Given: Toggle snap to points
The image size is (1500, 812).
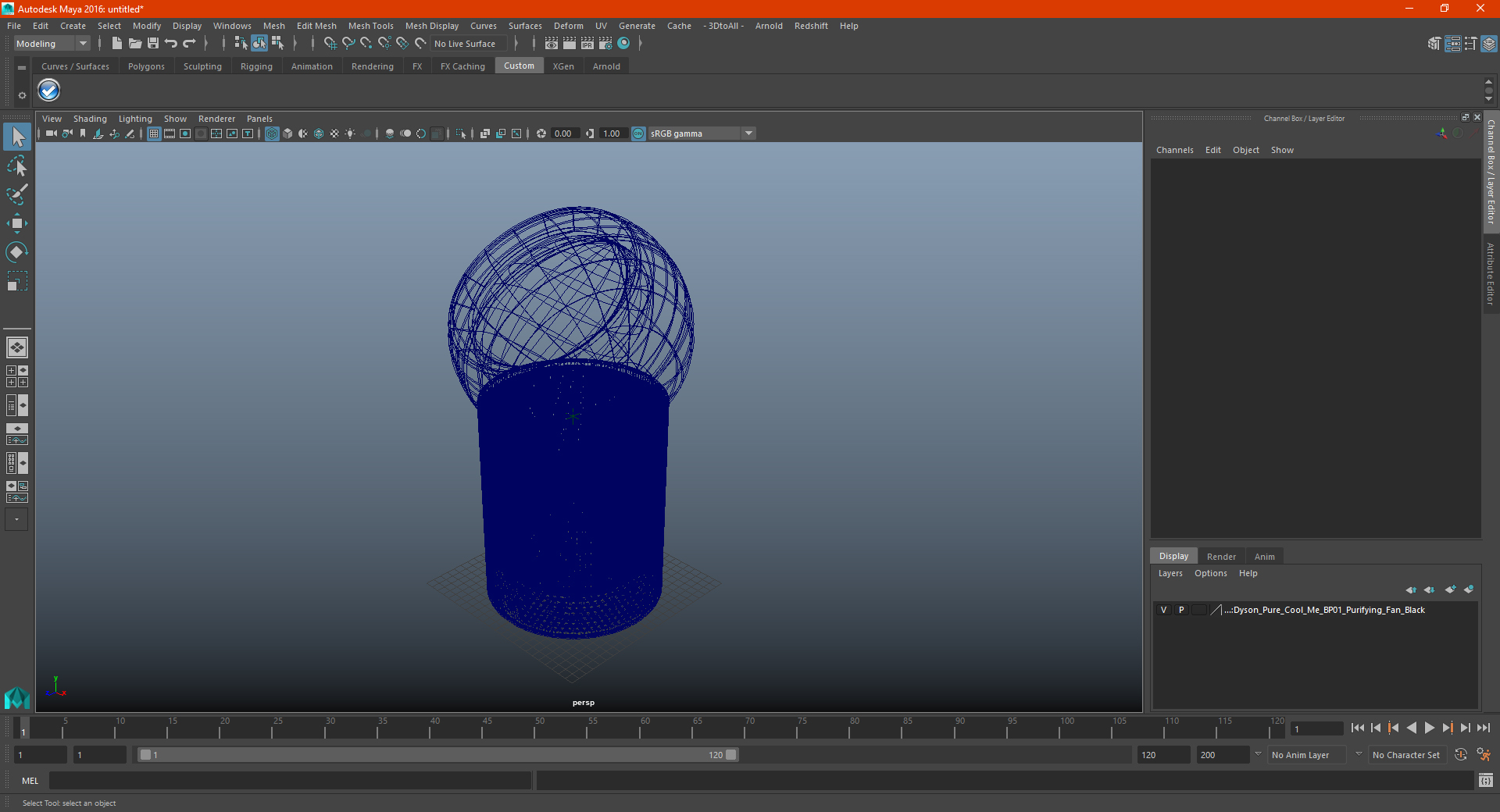Looking at the screenshot, I should point(366,44).
